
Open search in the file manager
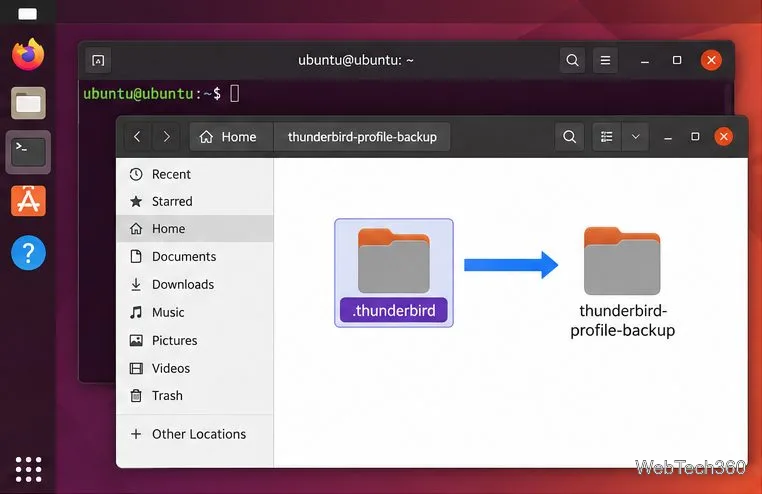coord(570,137)
